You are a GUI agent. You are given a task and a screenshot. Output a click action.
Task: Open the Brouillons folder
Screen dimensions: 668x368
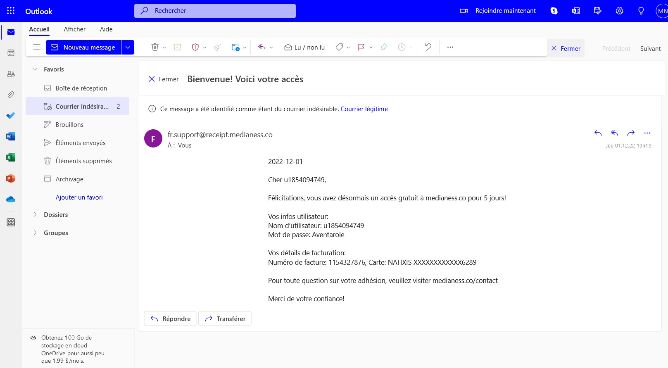tap(78, 124)
